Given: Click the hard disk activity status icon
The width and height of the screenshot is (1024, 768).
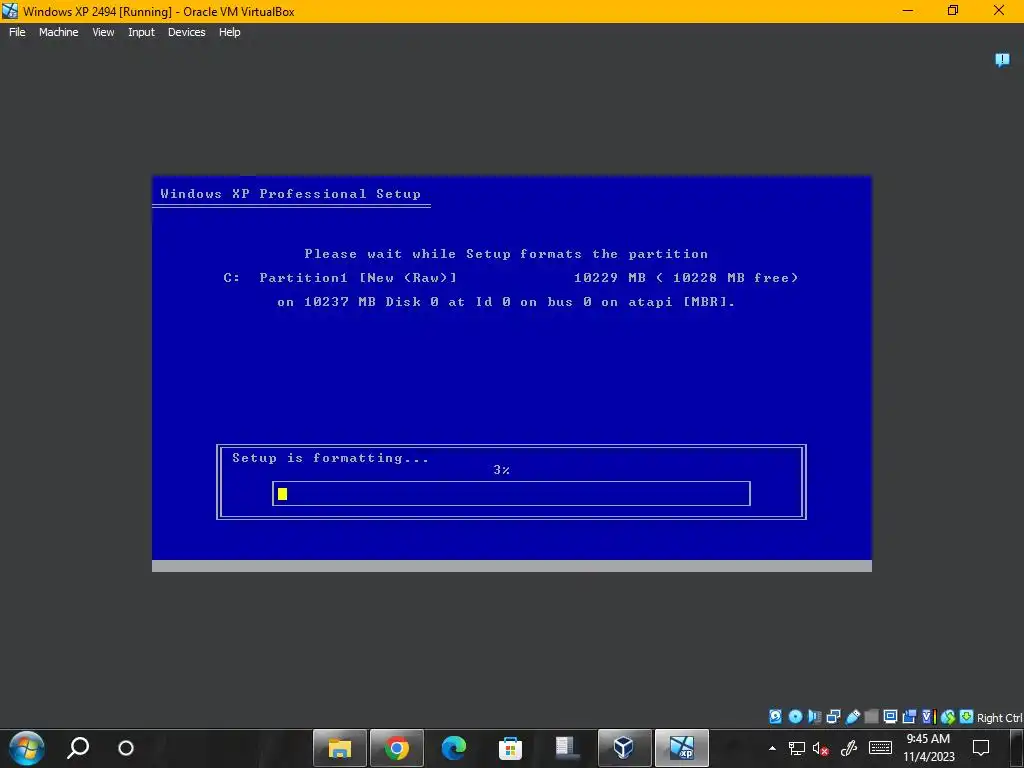Looking at the screenshot, I should pyautogui.click(x=775, y=716).
